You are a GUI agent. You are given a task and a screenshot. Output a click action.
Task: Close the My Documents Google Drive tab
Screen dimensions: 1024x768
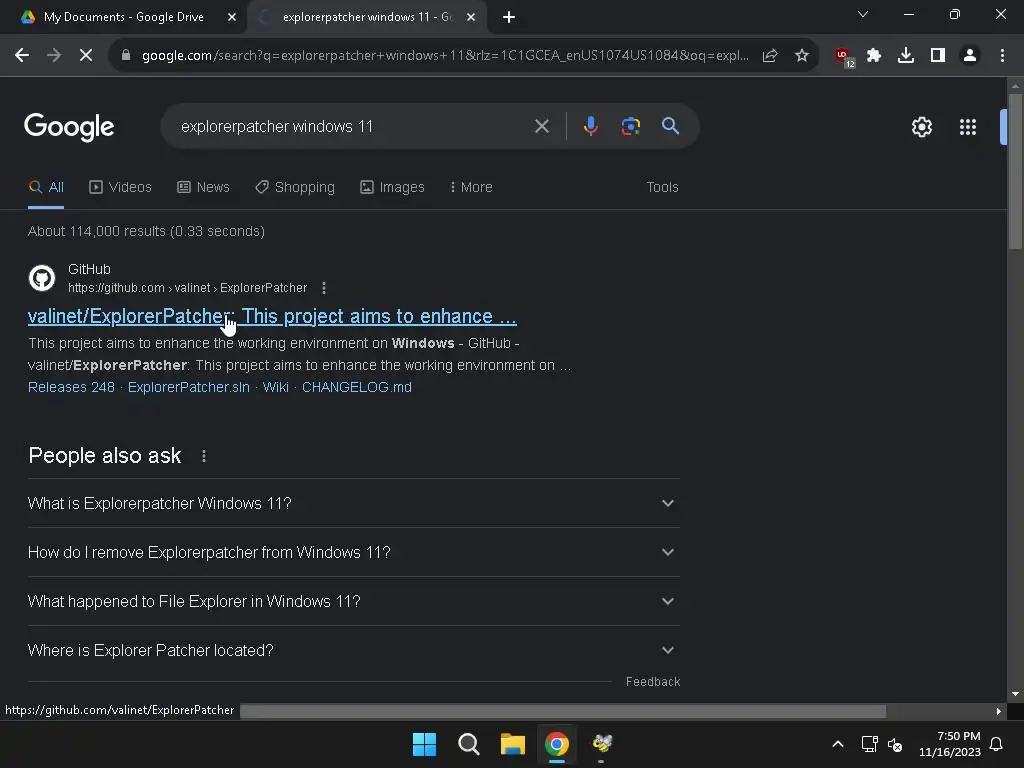pos(232,17)
